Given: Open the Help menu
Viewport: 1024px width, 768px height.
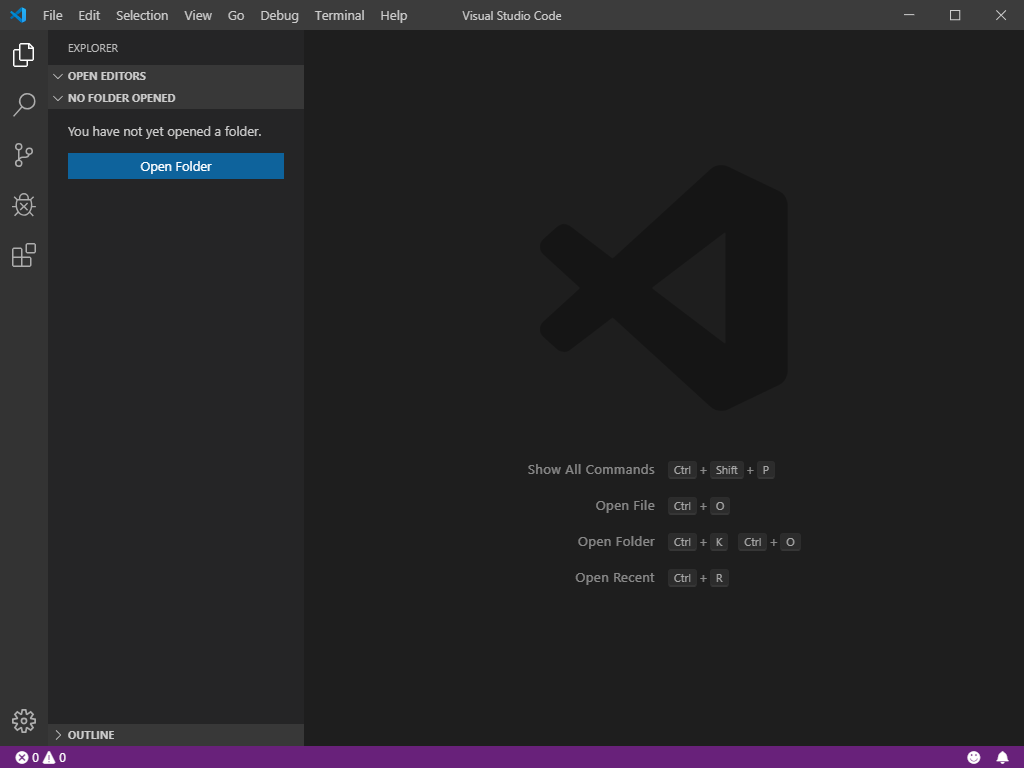Looking at the screenshot, I should click(394, 15).
